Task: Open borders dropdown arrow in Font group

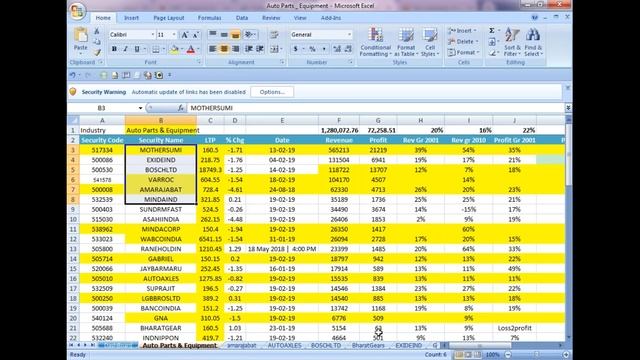Action: click(164, 49)
